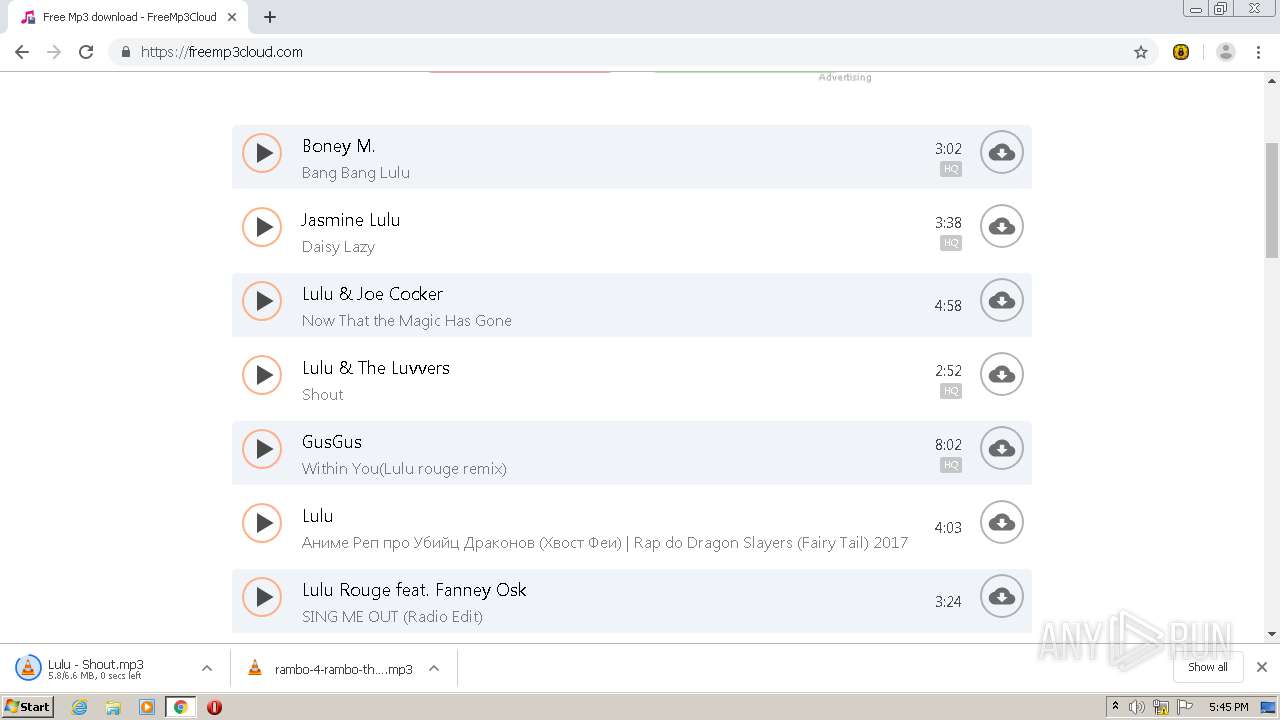This screenshot has width=1280, height=720.
Task: Go forward in browser history
Action: coord(54,52)
